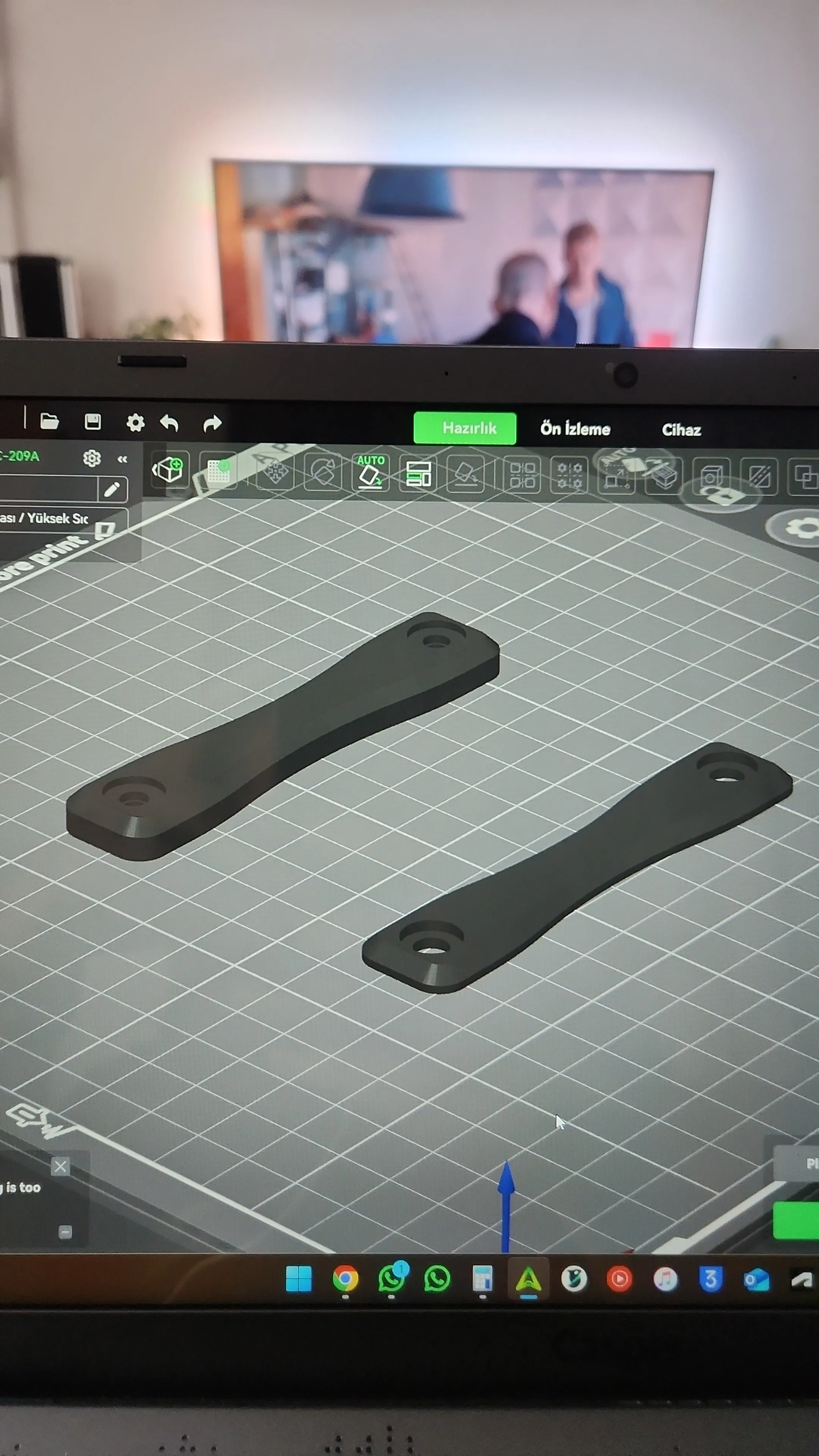Collapse the sidebar with double chevron

(122, 459)
